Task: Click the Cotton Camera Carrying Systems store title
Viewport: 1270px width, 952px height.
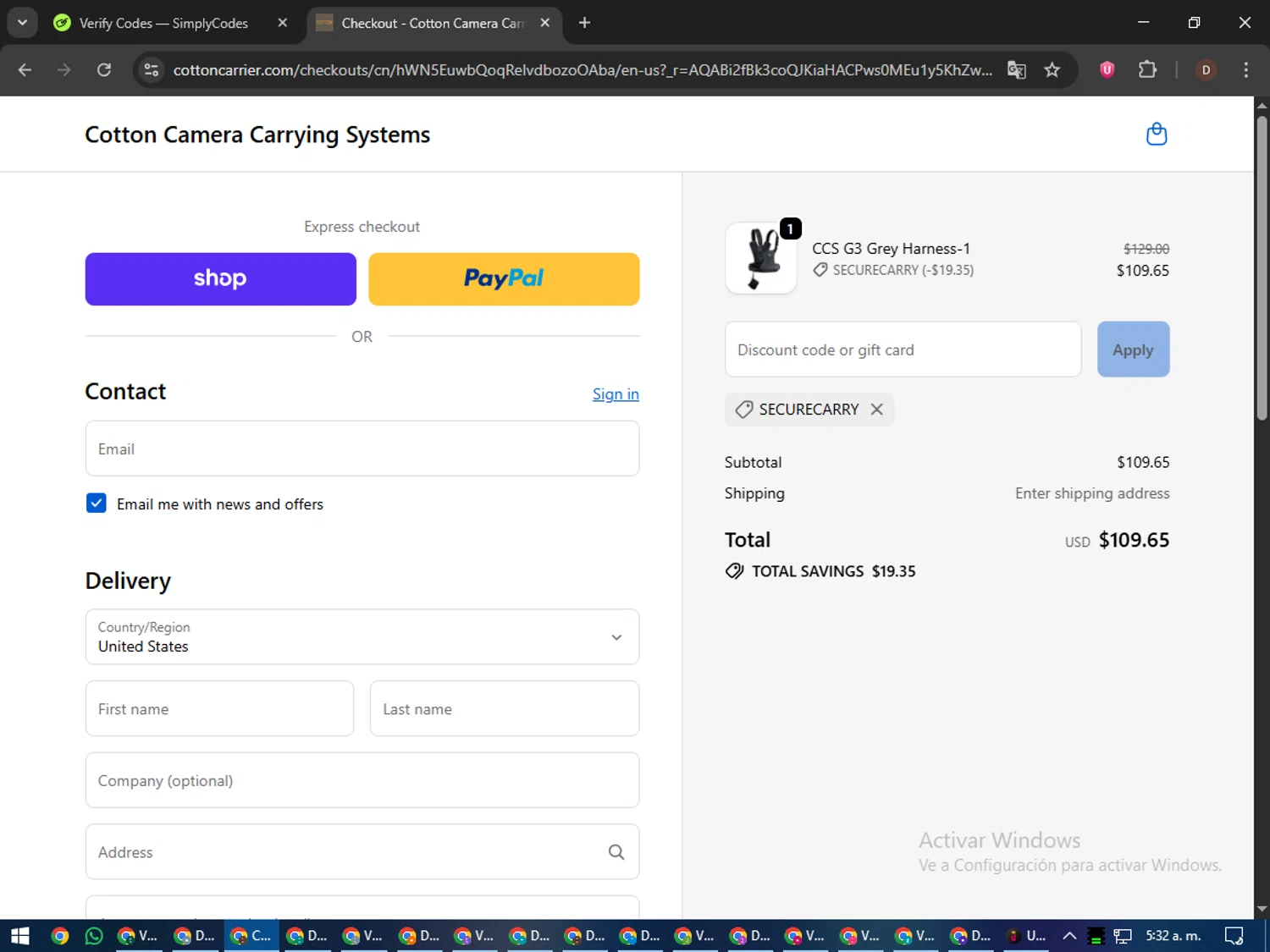Action: tap(257, 135)
